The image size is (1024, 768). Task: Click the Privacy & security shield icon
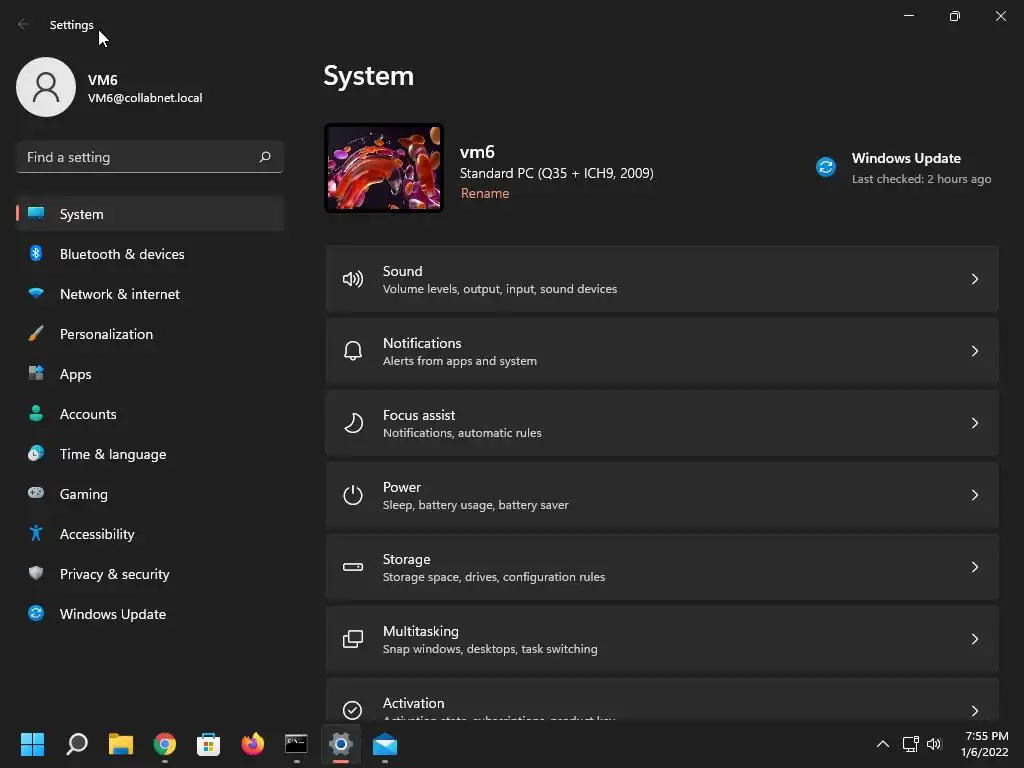(x=36, y=573)
